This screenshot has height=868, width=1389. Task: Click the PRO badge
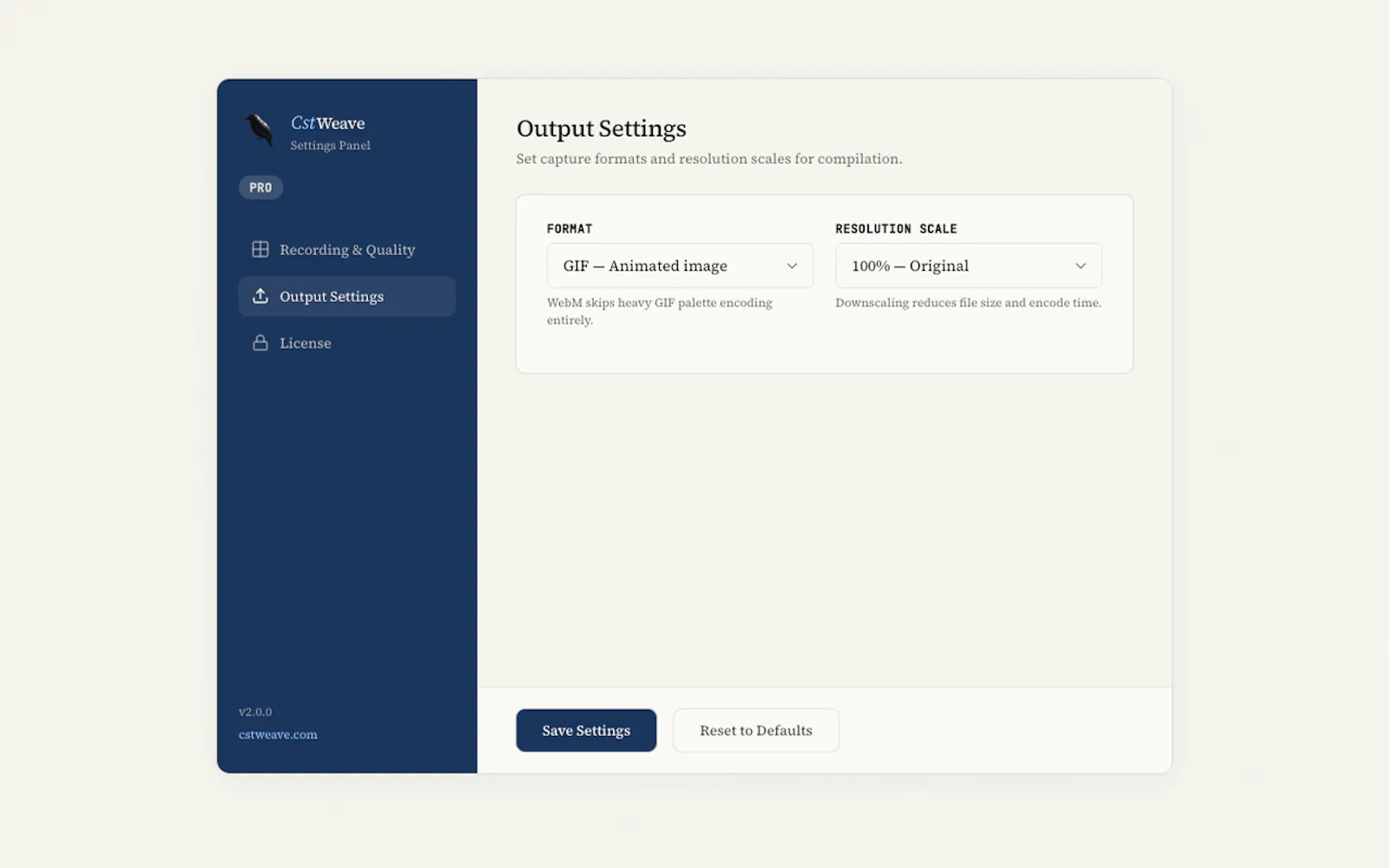pos(260,187)
